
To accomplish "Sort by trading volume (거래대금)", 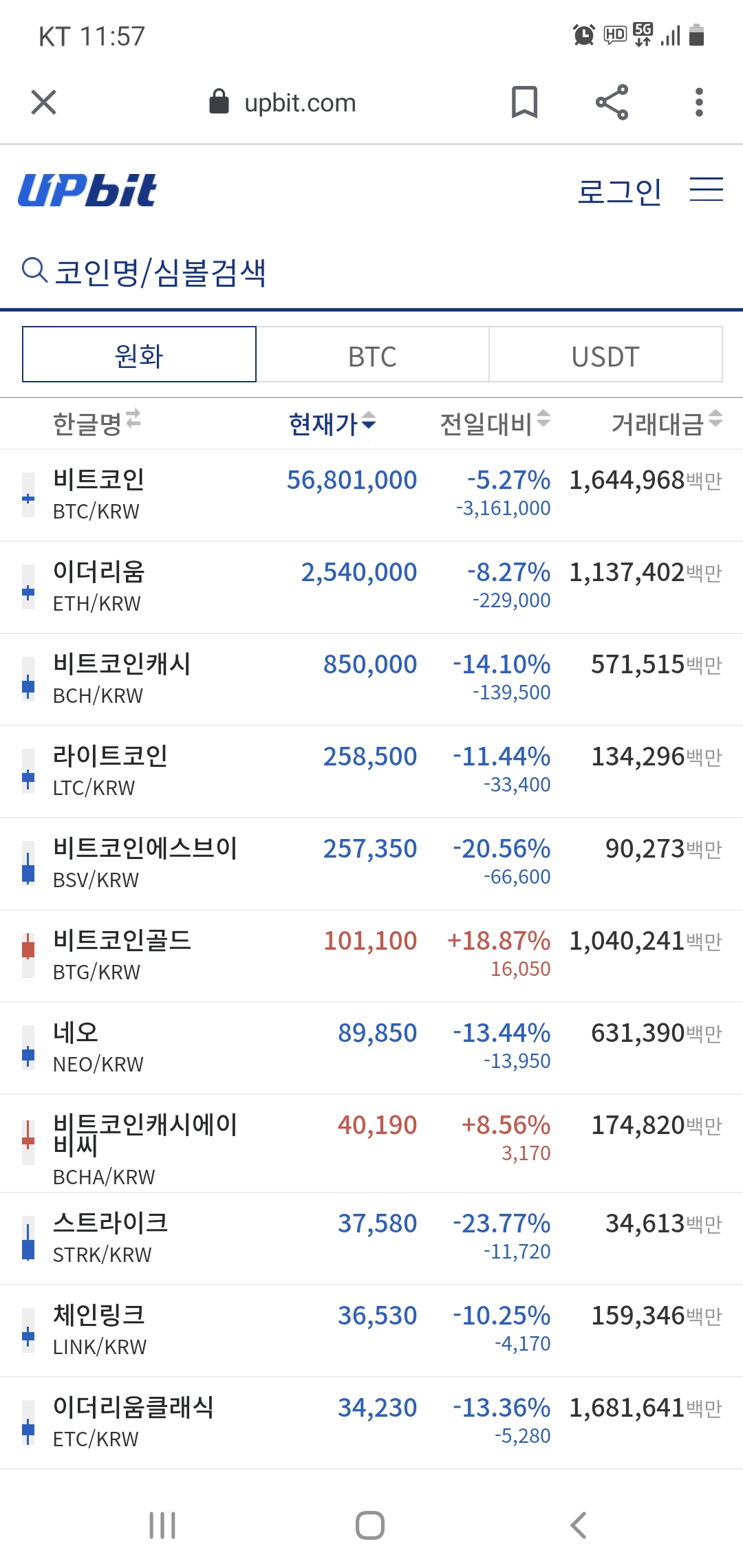I will point(666,424).
